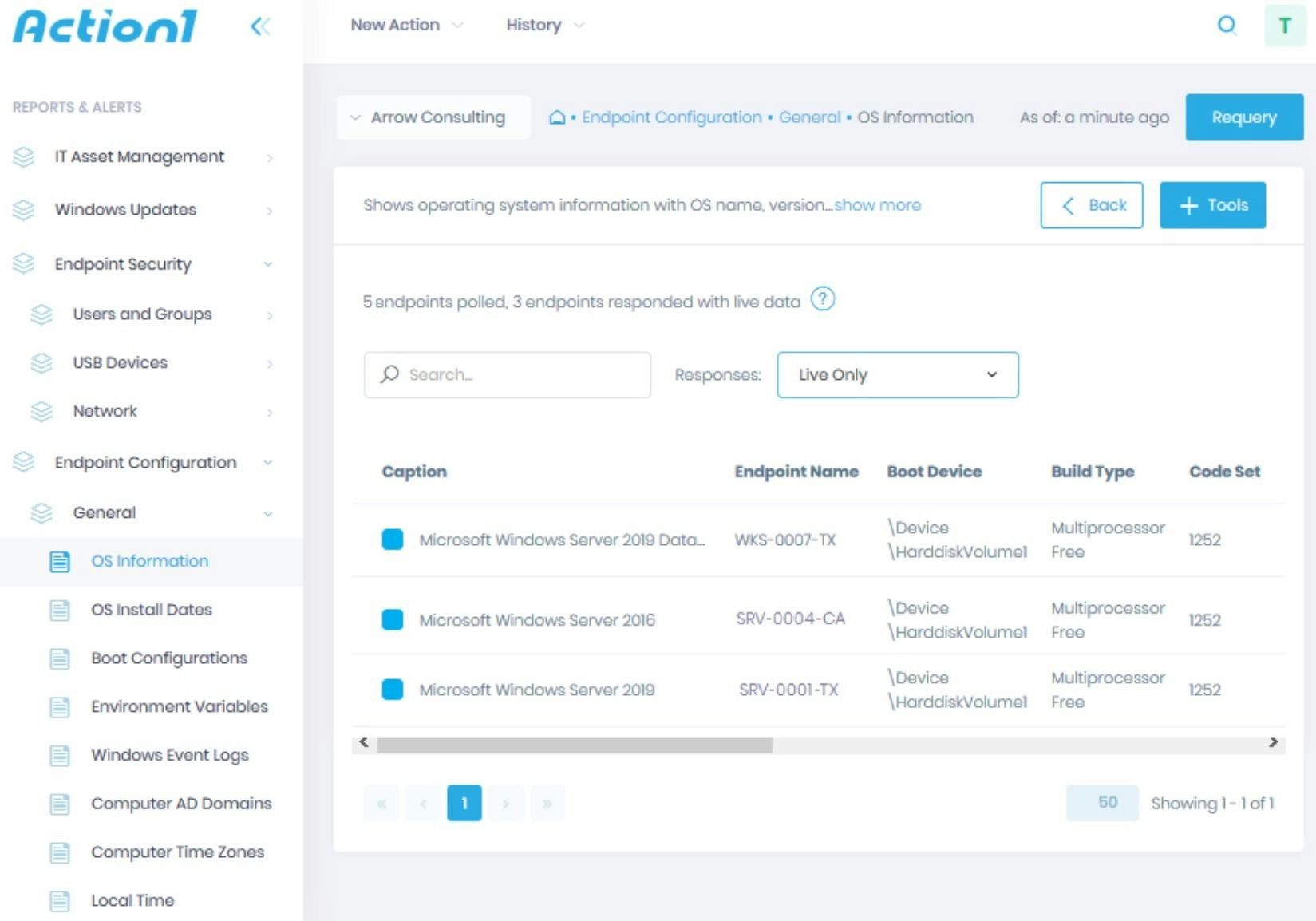Open the user avatar T menu
The image size is (1316, 921).
[x=1285, y=26]
